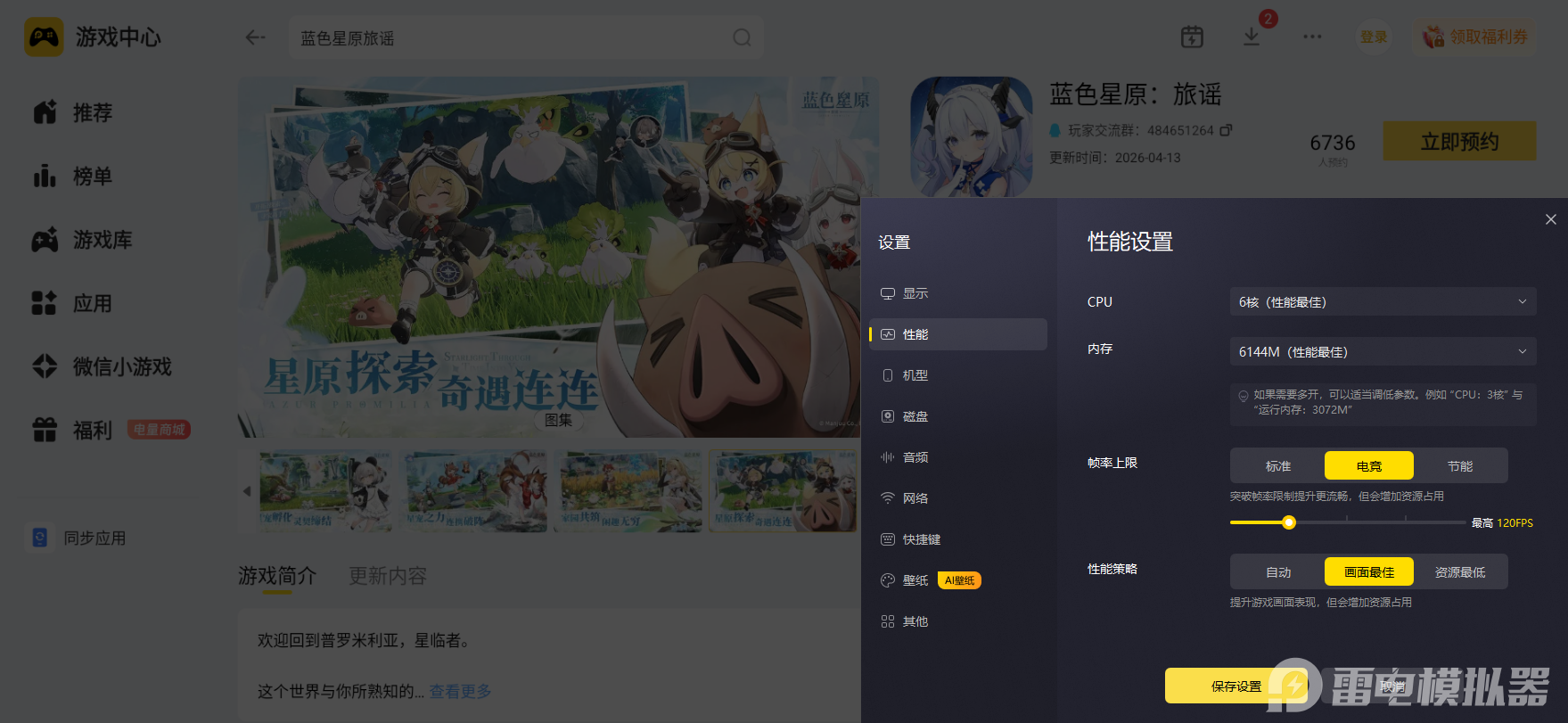Open the 游戏库 game library icon
Viewport: 1568px width, 723px height.
point(45,240)
